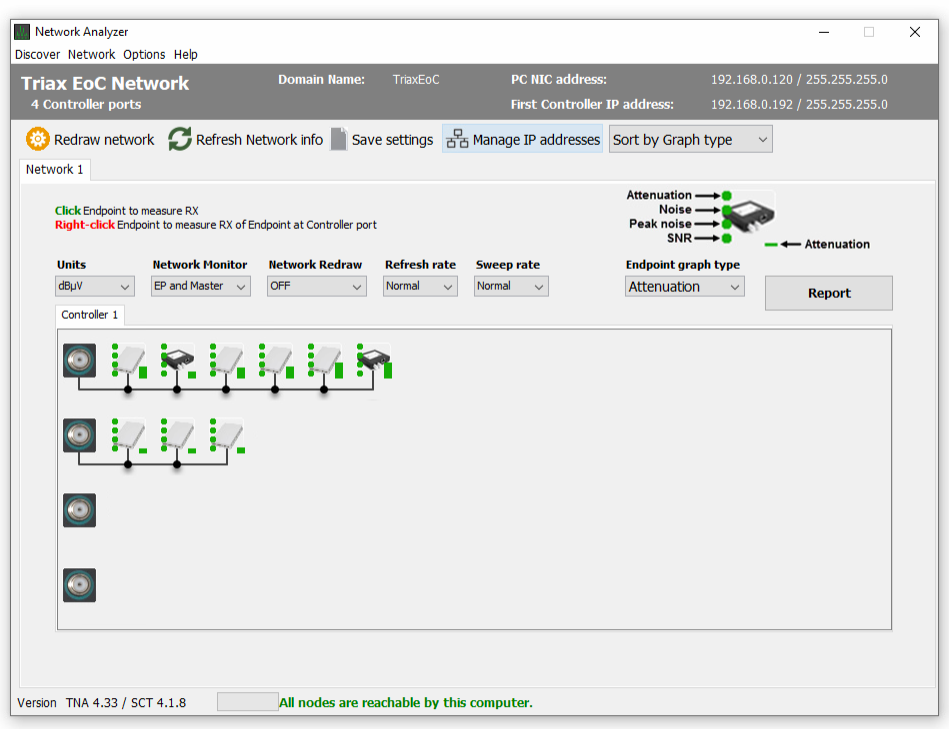Click the TriaxEoC domain name value

click(x=416, y=80)
